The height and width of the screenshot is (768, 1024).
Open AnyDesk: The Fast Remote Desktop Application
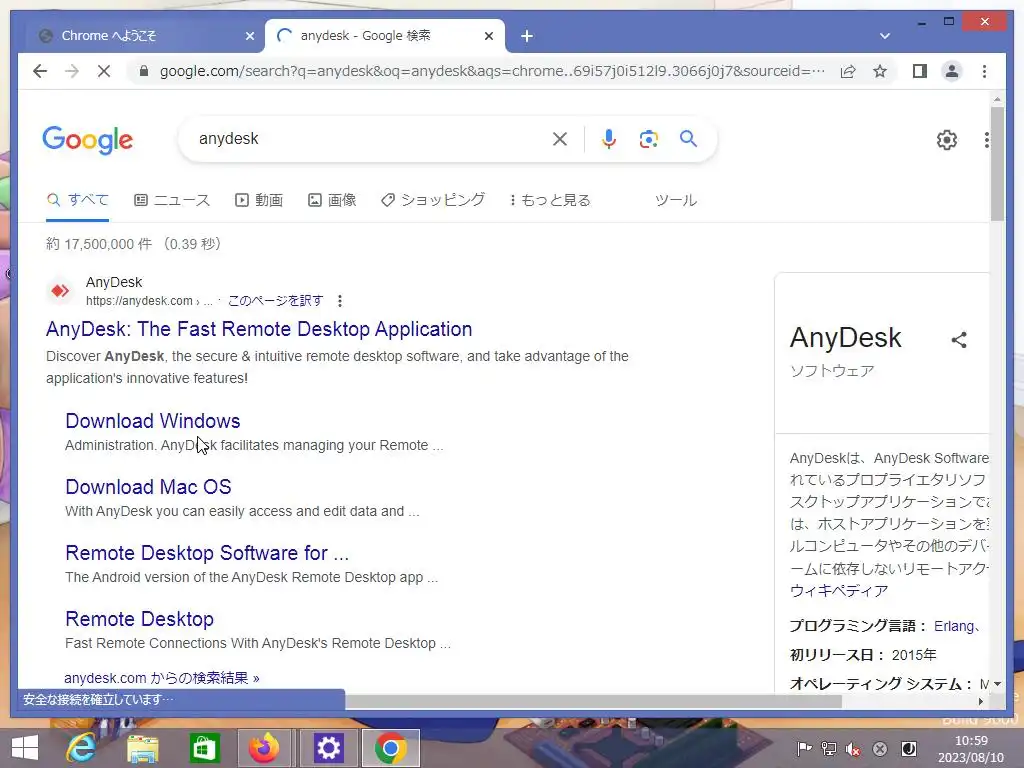259,329
